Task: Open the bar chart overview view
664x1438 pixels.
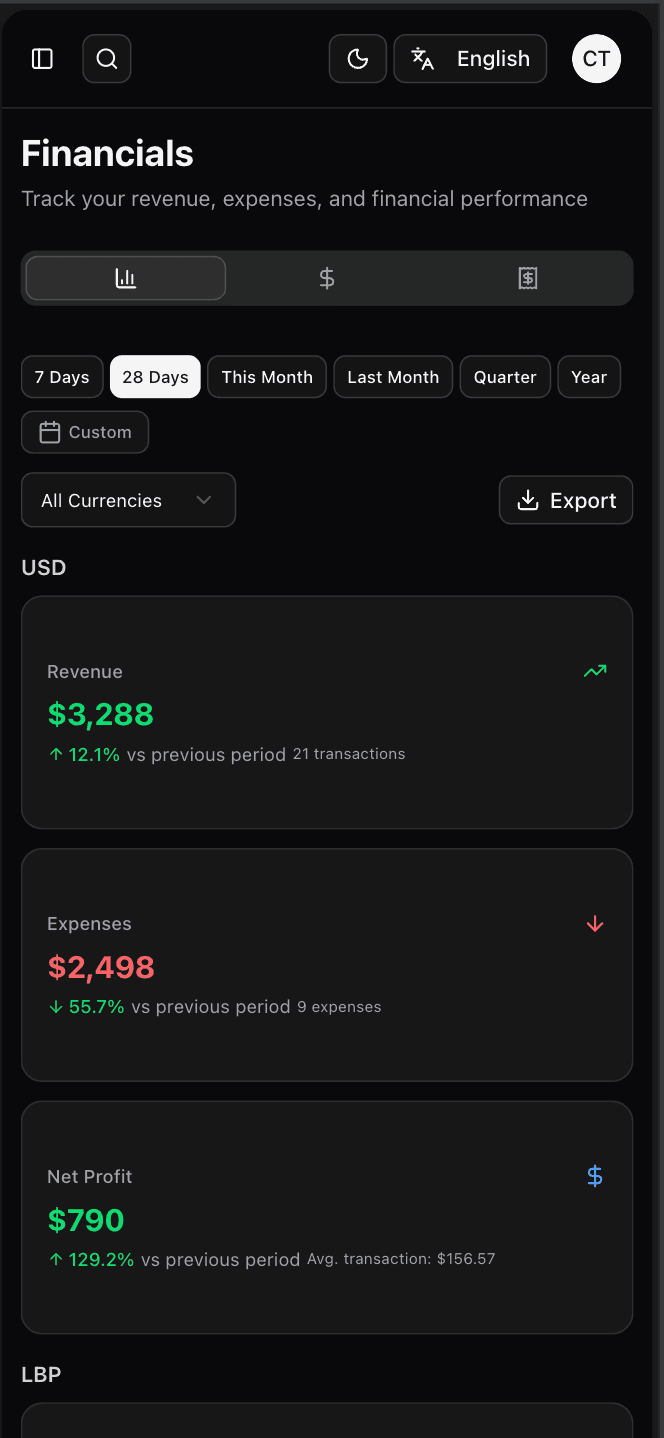Action: click(x=125, y=277)
